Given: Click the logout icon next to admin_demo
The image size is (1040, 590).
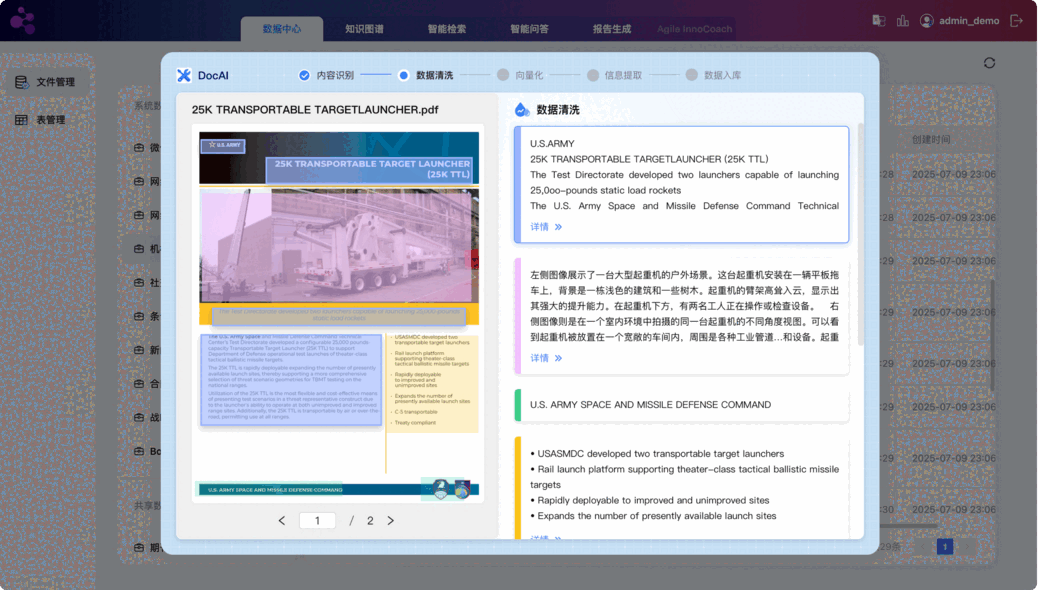Looking at the screenshot, I should [1016, 21].
